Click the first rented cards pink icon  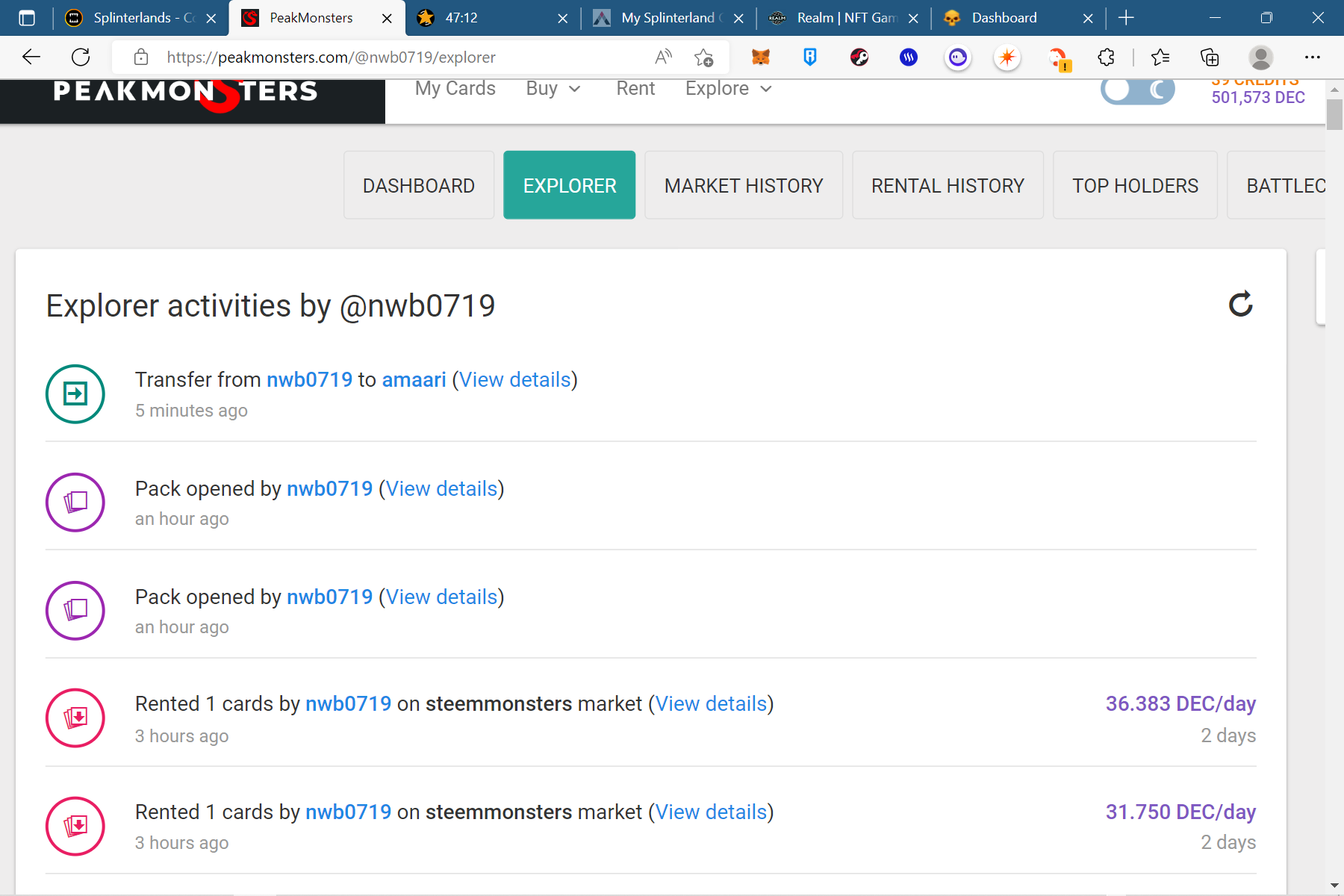[75, 718]
